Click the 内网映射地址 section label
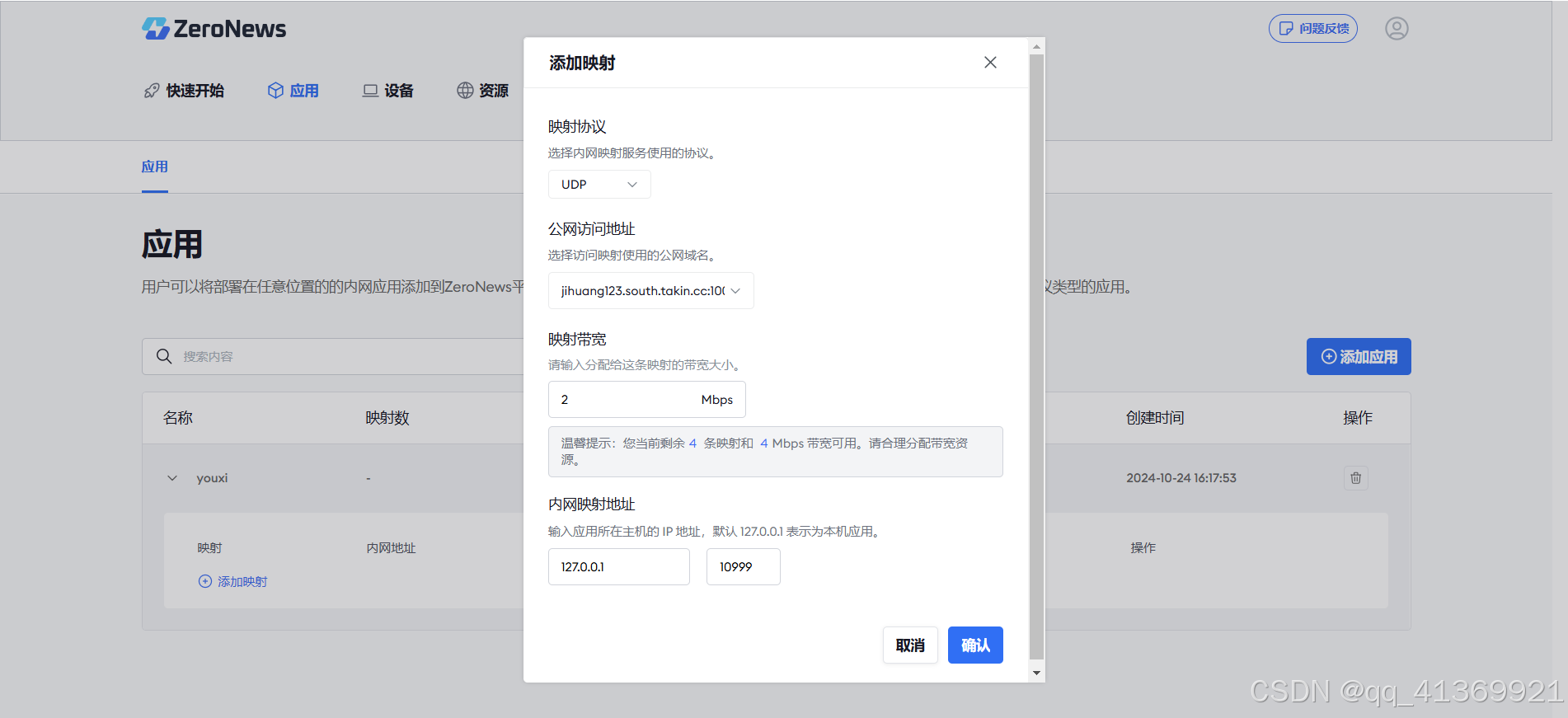 click(592, 504)
